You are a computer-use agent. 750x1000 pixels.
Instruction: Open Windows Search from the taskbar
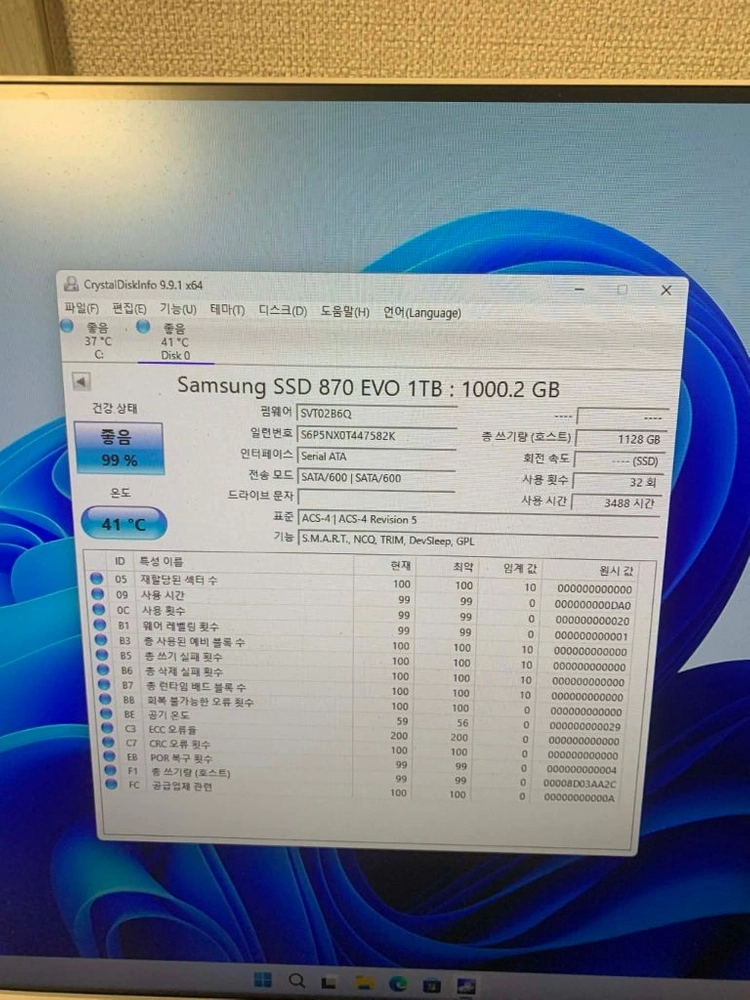[x=297, y=981]
